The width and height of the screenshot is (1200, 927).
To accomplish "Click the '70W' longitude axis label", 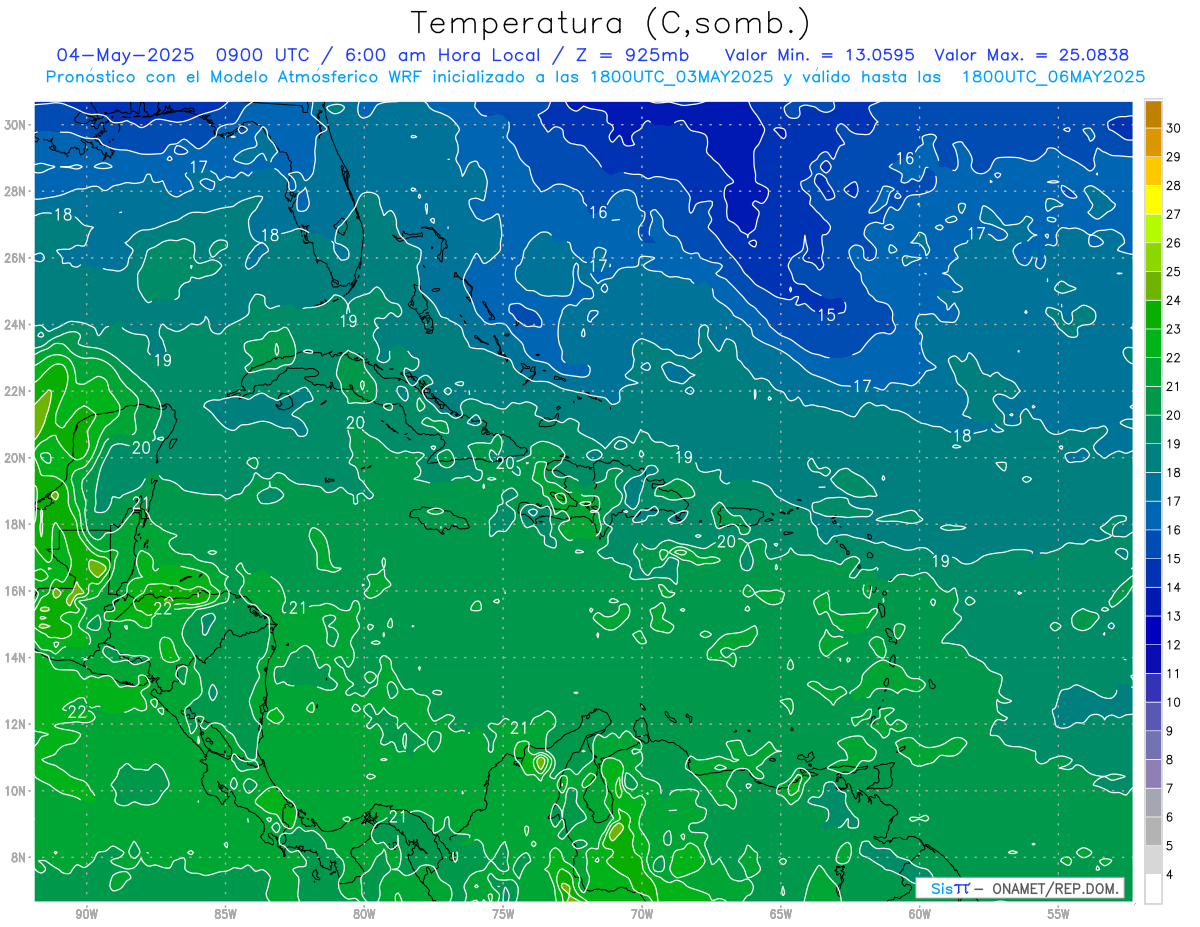I will (x=642, y=914).
